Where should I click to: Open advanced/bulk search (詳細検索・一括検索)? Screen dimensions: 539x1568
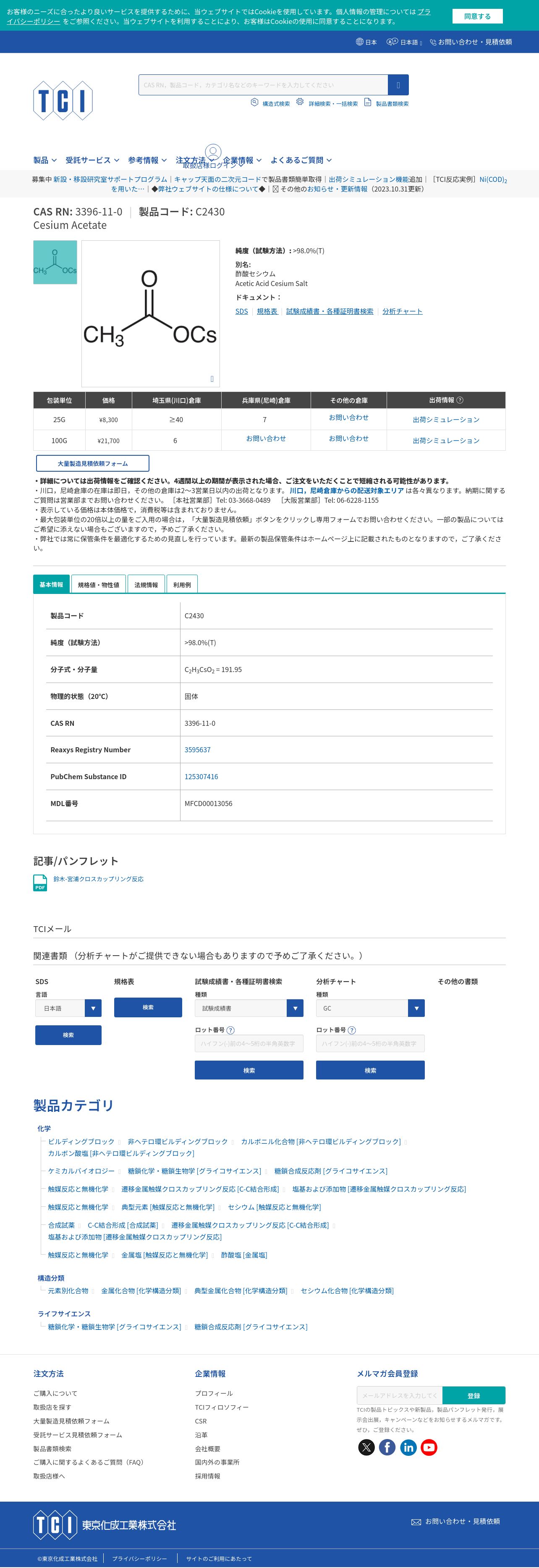coord(327,103)
